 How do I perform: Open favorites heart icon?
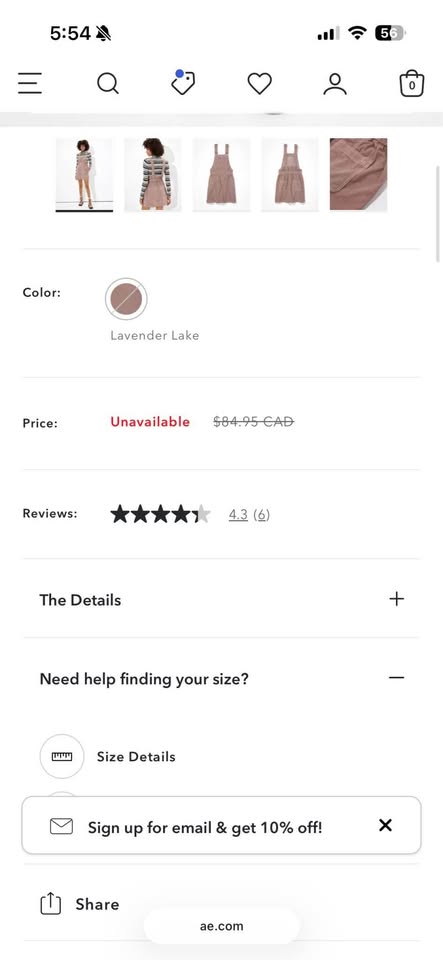[x=259, y=84]
